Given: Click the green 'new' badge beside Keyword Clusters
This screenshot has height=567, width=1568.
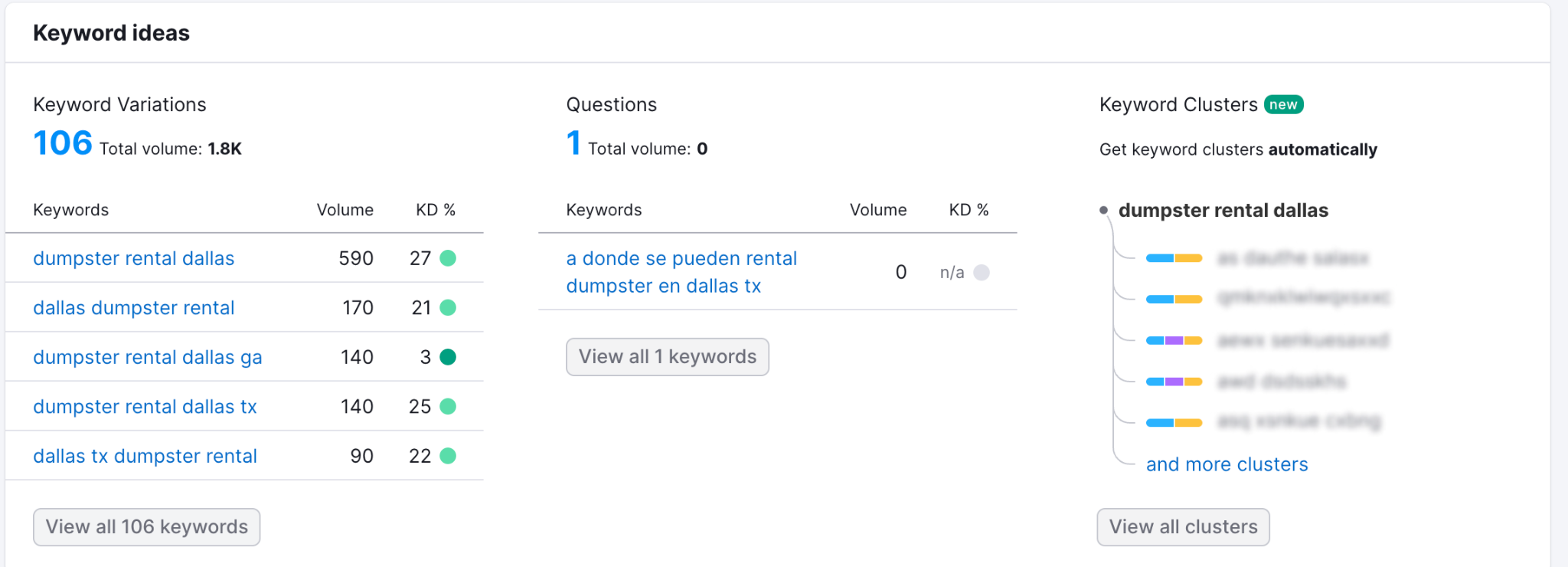Looking at the screenshot, I should (x=1283, y=105).
